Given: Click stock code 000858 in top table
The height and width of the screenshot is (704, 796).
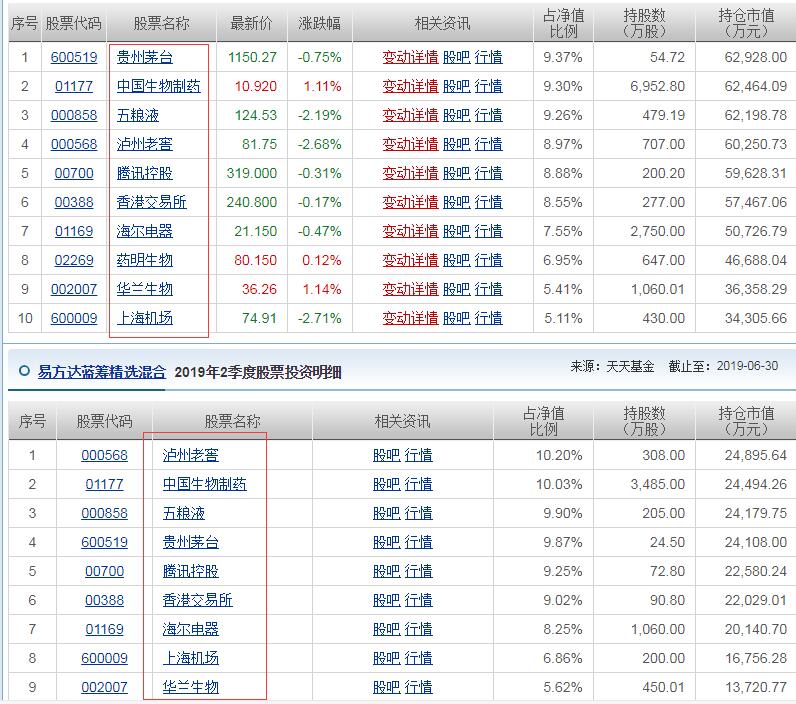Looking at the screenshot, I should (x=74, y=115).
